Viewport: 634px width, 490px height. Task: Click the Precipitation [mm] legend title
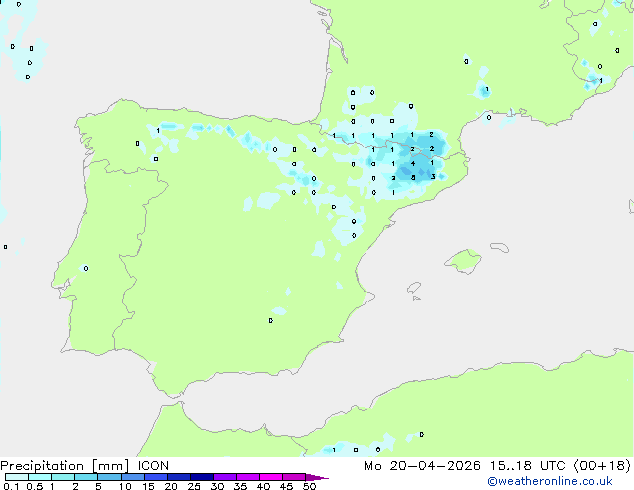62,466
